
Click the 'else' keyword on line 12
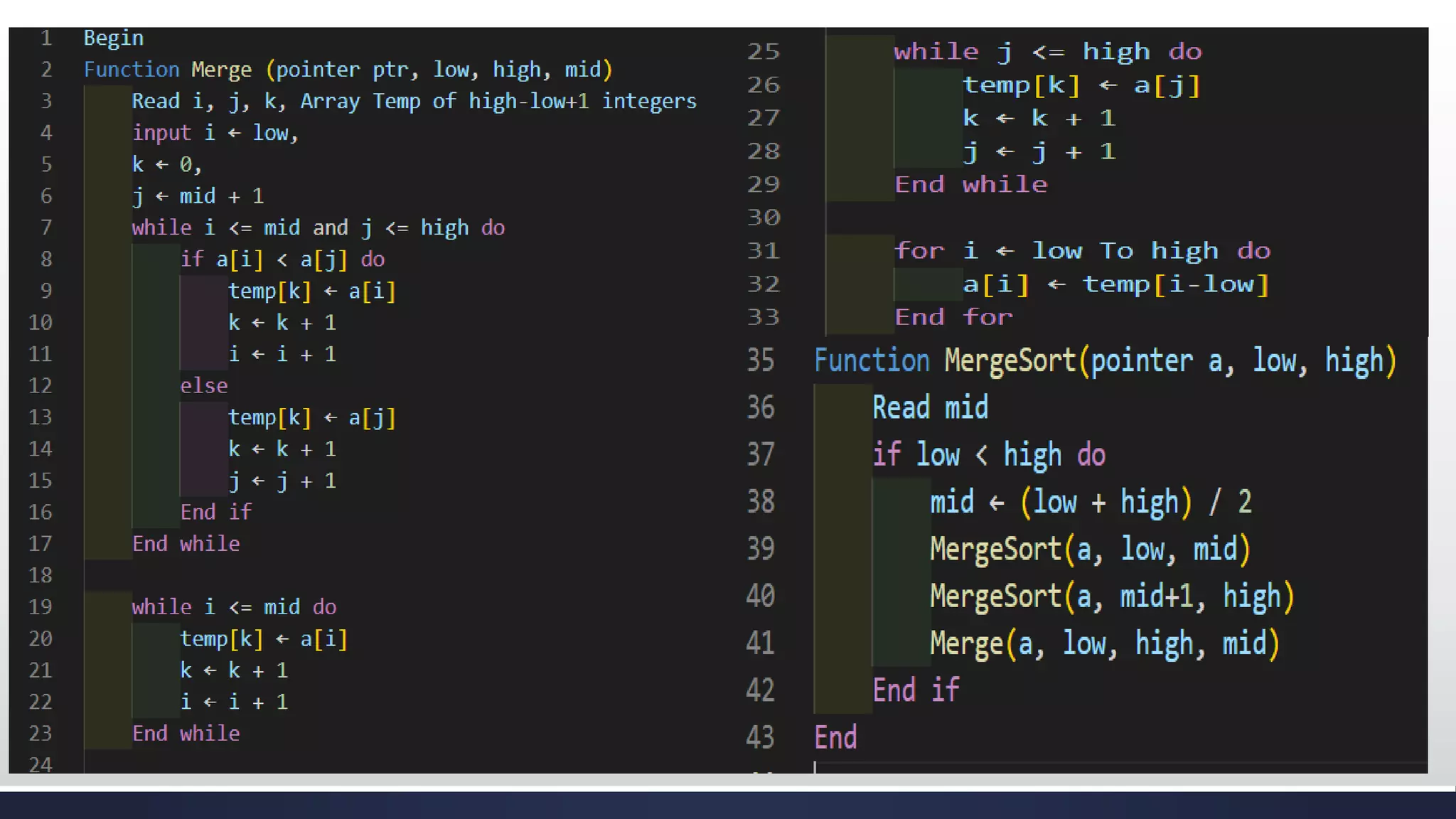pyautogui.click(x=204, y=386)
